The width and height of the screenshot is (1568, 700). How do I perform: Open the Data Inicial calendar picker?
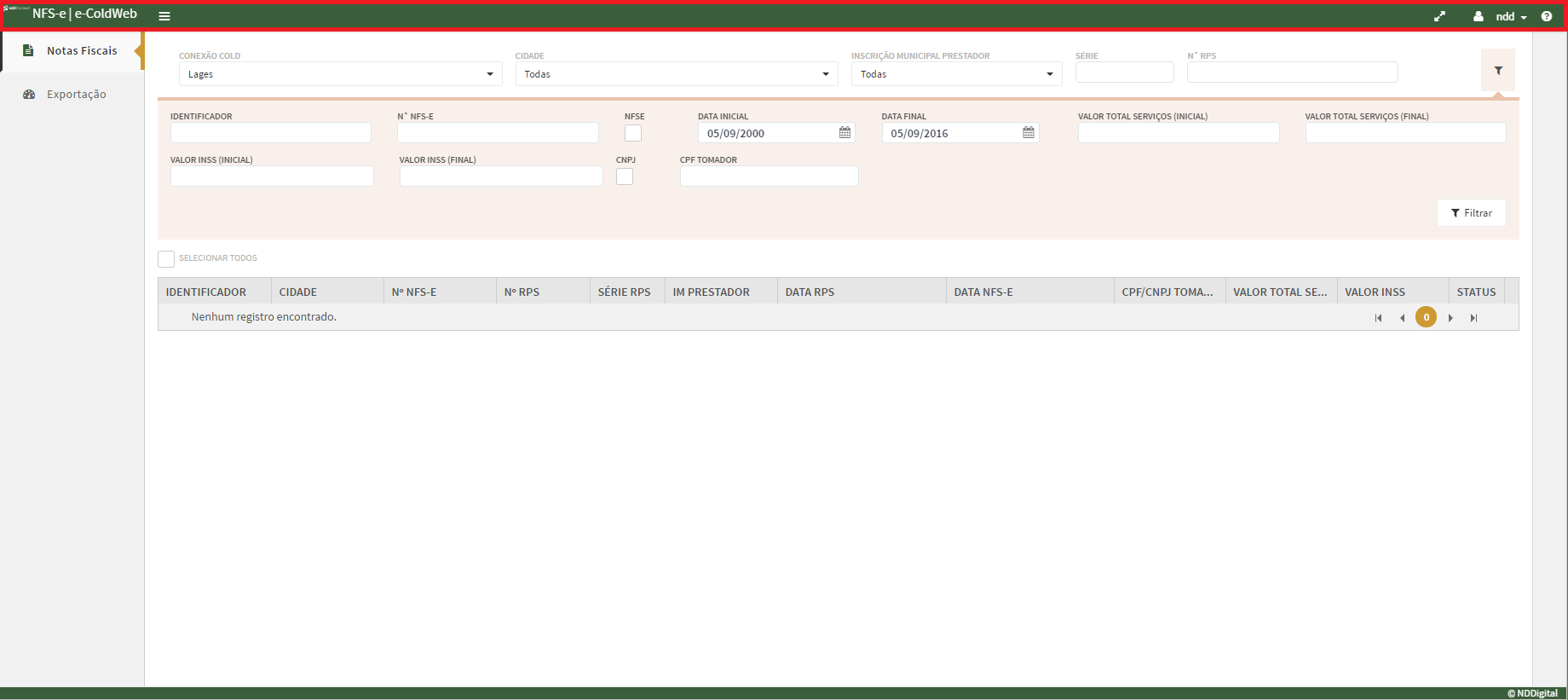tap(845, 133)
